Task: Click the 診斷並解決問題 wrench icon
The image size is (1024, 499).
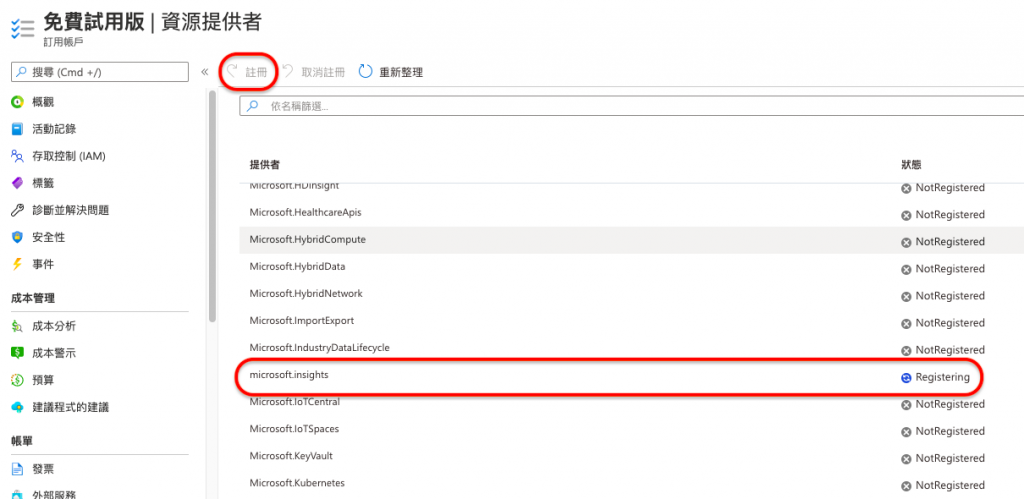Action: click(x=18, y=210)
